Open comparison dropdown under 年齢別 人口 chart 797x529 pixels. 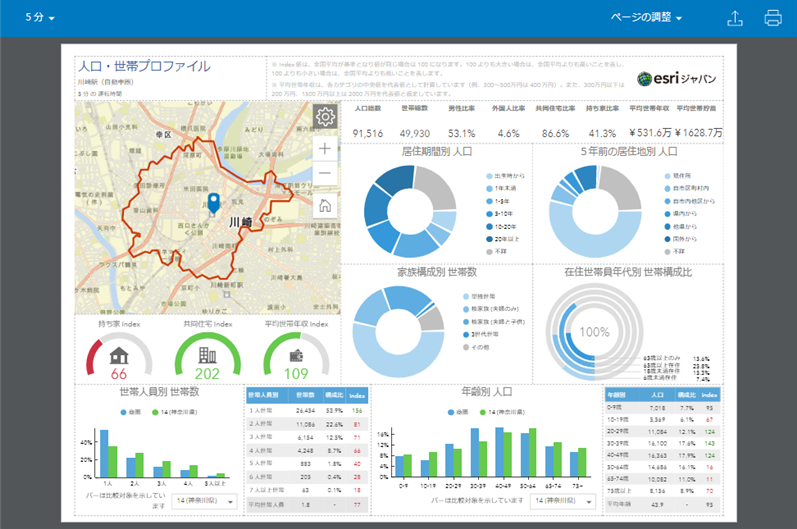[563, 500]
